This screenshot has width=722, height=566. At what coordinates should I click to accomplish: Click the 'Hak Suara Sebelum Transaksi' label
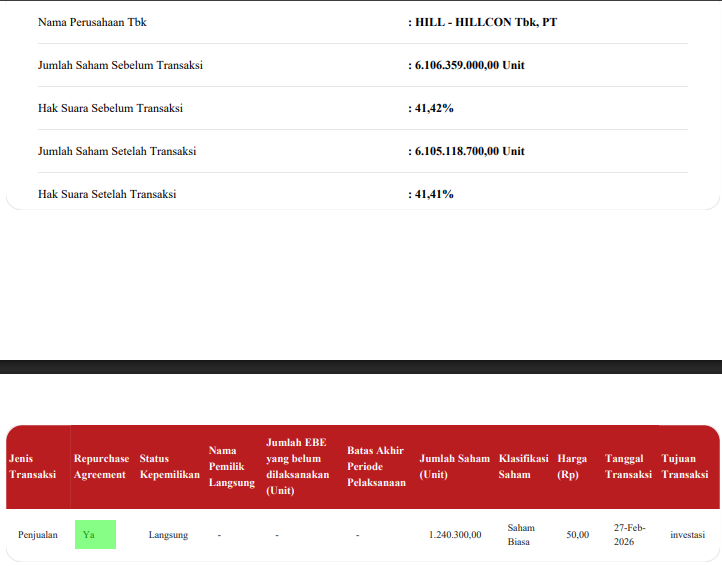pyautogui.click(x=110, y=108)
